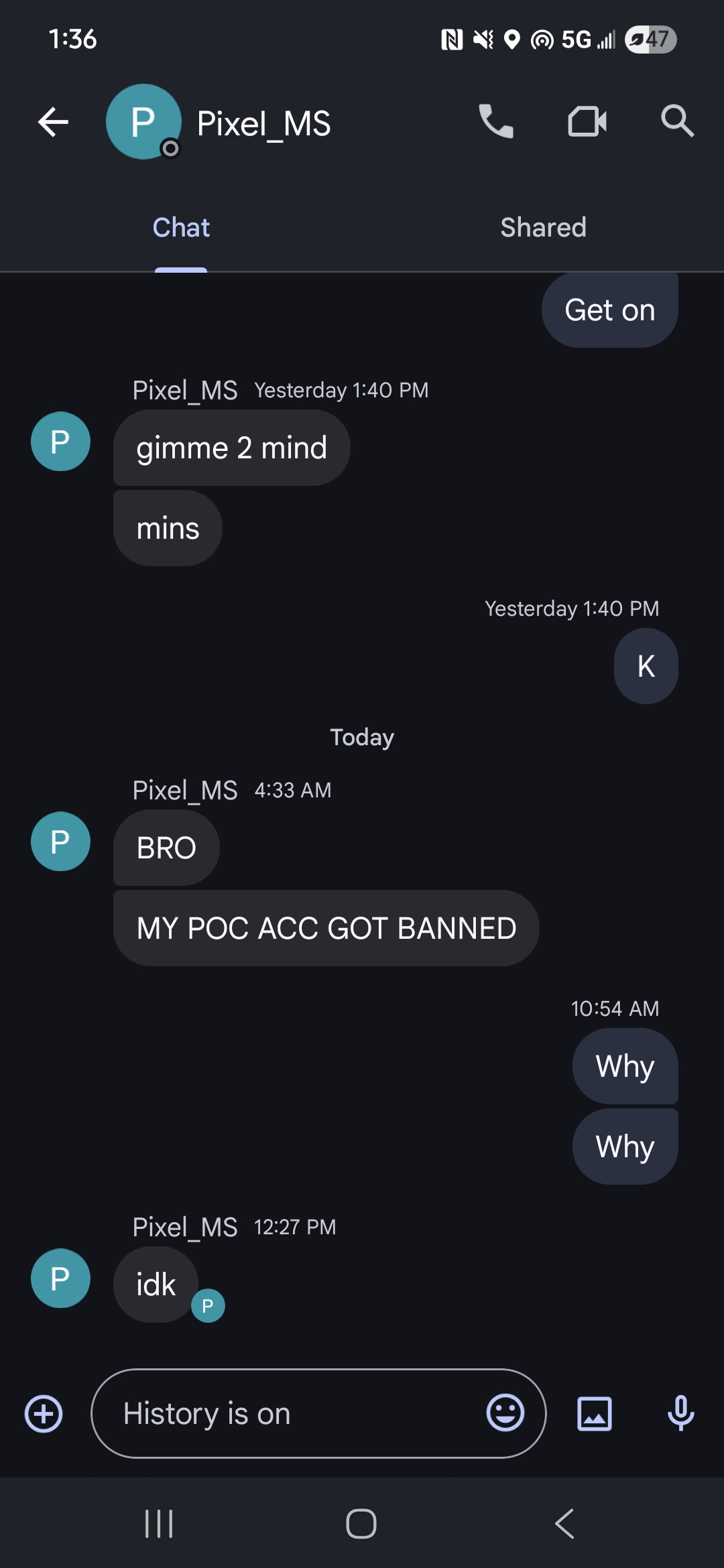Start a voice call with Pixel_MS
This screenshot has height=1568, width=724.
point(496,121)
